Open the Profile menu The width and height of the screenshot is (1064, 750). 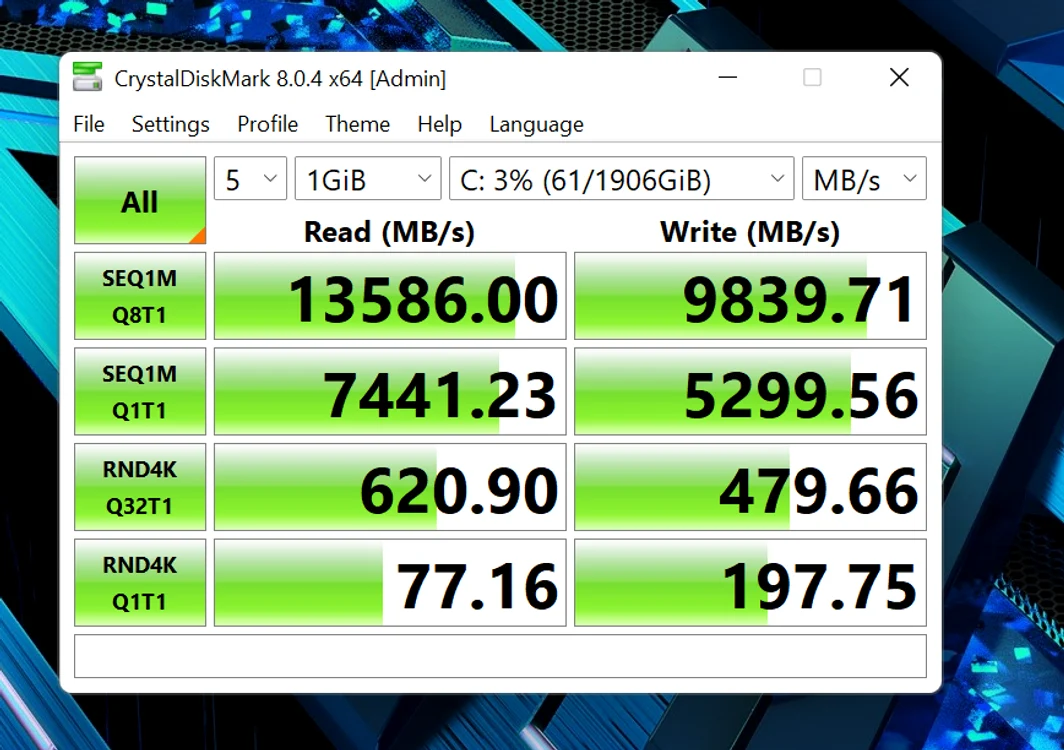pos(267,124)
